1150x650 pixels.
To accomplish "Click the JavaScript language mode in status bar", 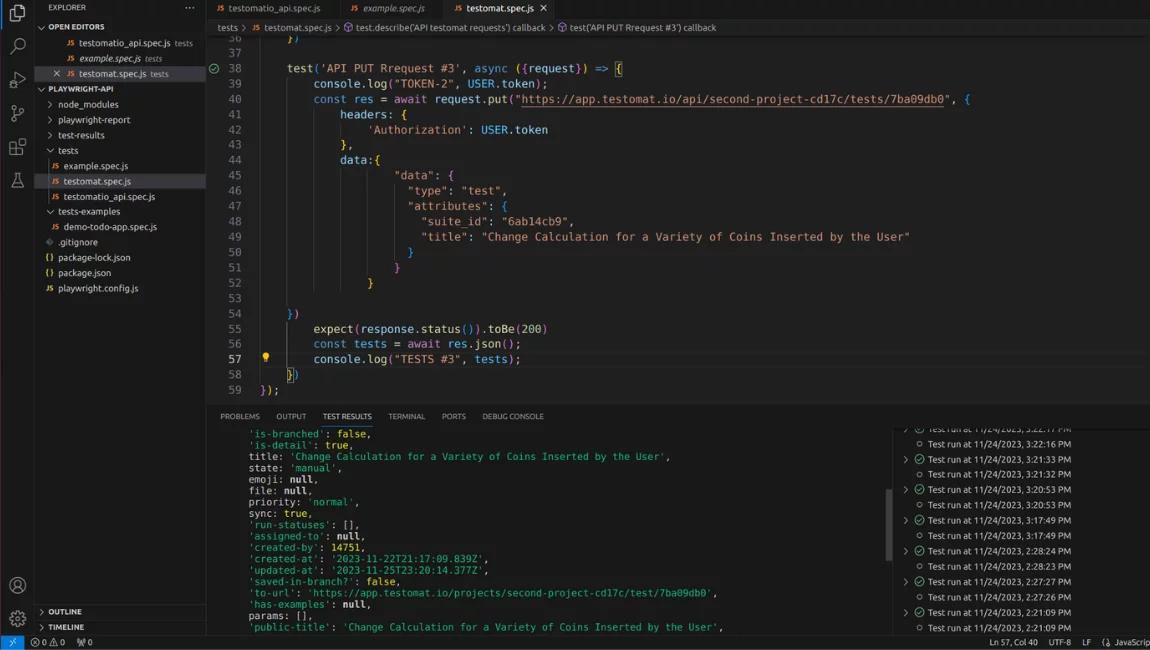I will tap(1130, 642).
